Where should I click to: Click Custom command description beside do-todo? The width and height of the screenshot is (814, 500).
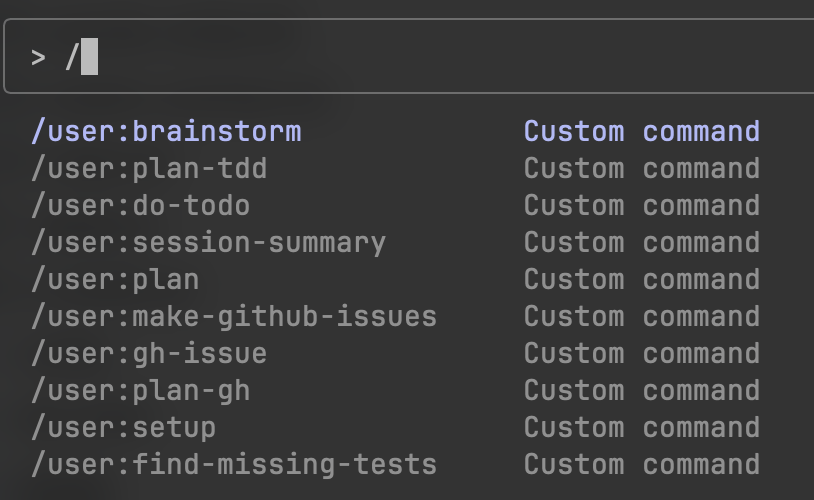pyautogui.click(x=641, y=206)
